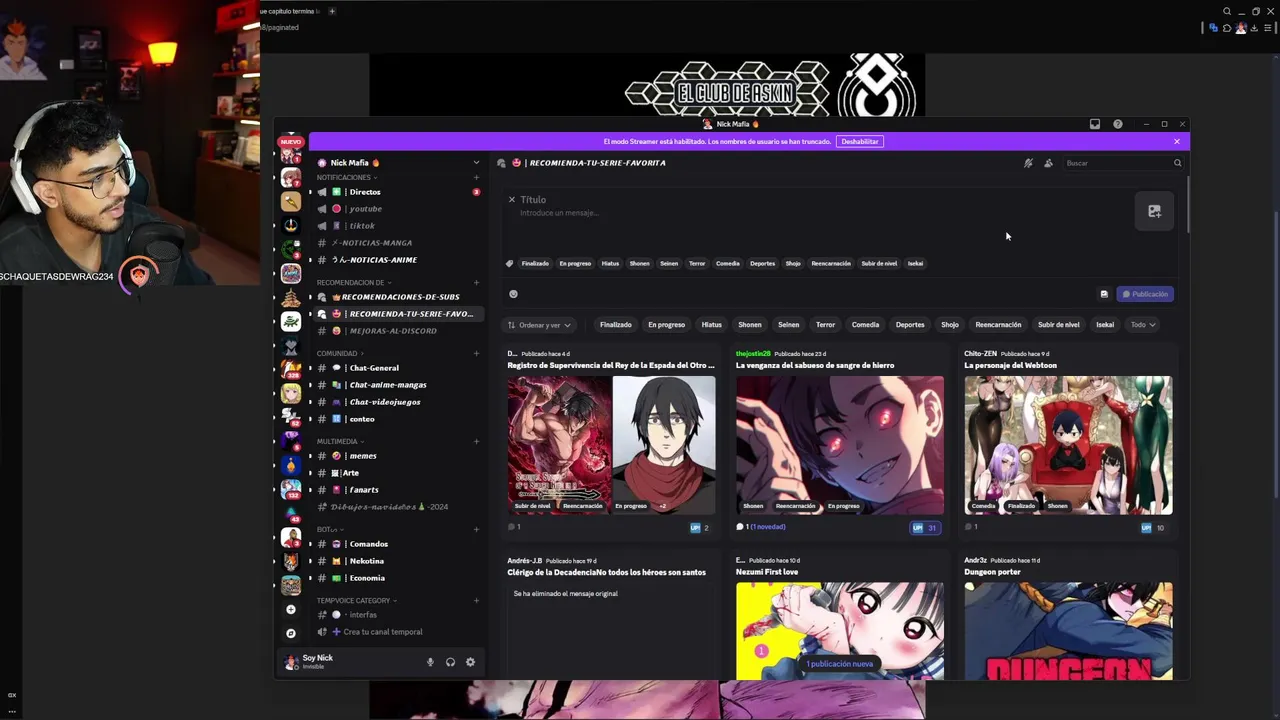Open the Directos channel
This screenshot has height=720, width=1280.
point(398,192)
